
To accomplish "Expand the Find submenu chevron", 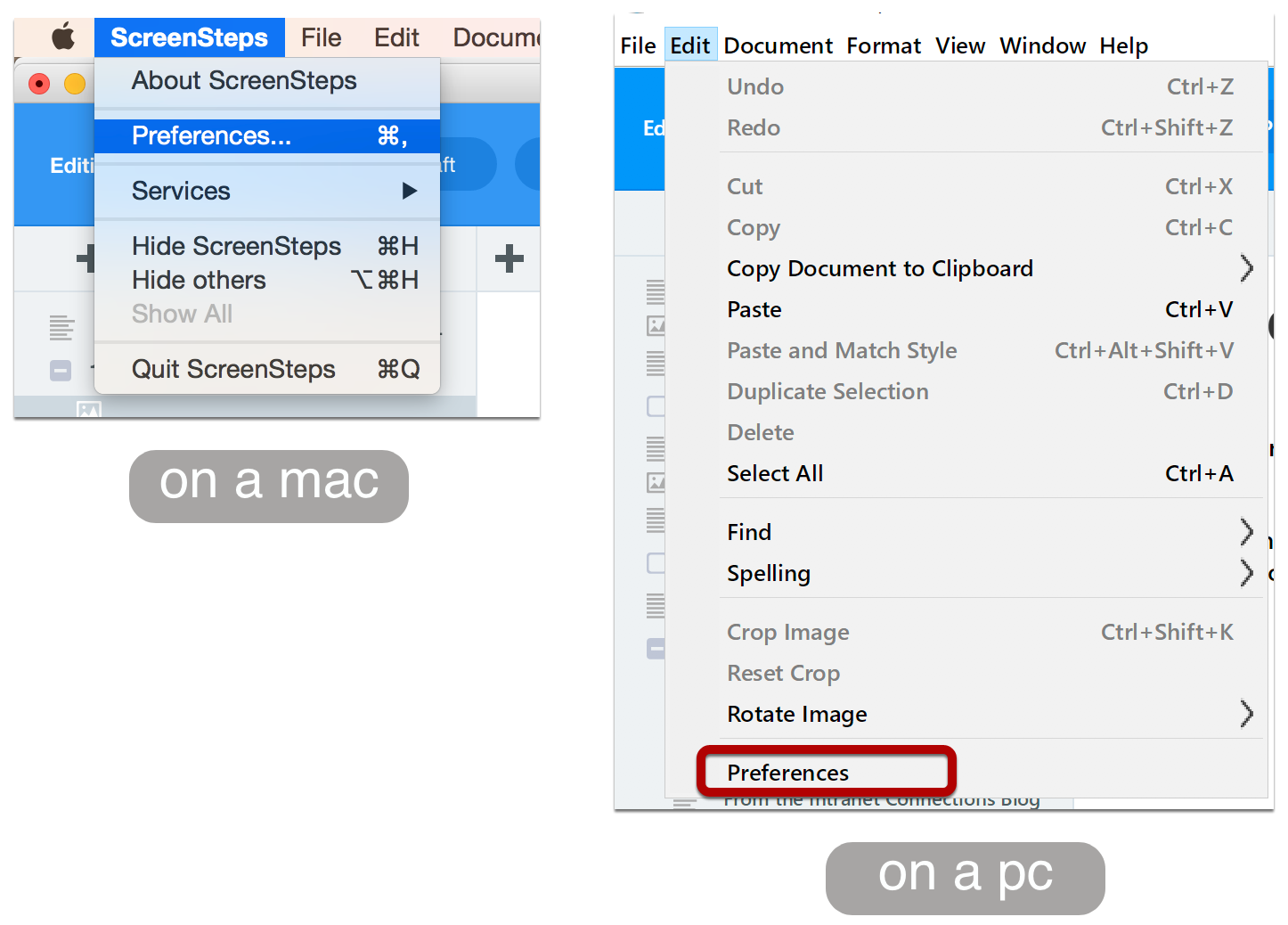I will tap(1246, 532).
